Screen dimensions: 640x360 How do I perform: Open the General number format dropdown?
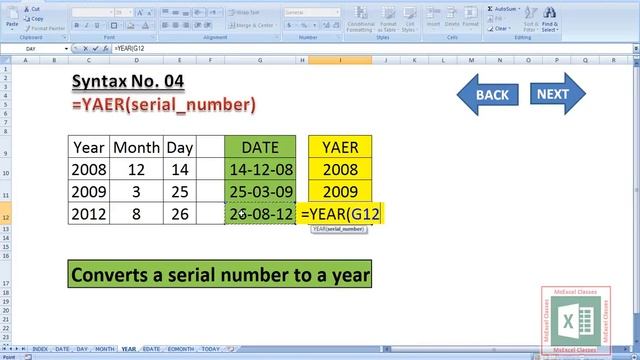(x=337, y=13)
